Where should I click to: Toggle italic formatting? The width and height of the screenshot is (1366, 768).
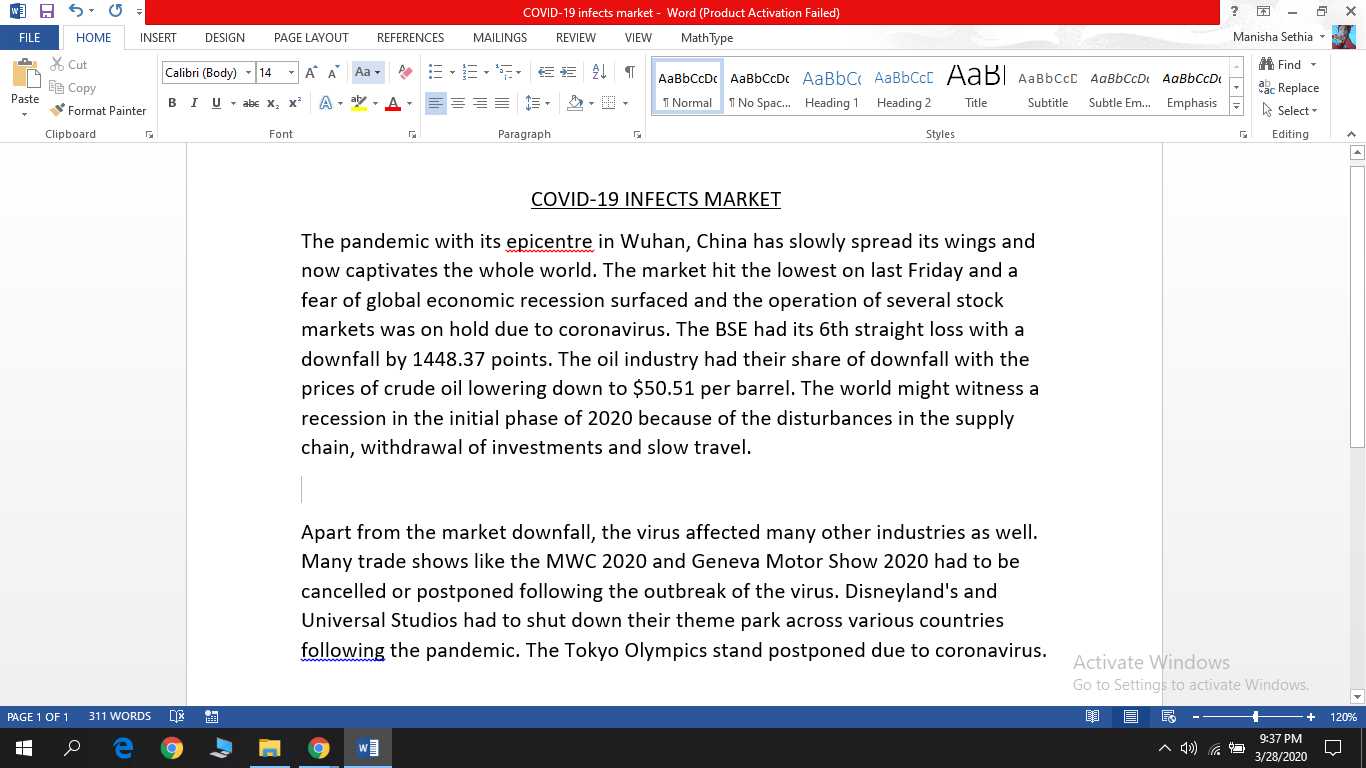coord(194,103)
